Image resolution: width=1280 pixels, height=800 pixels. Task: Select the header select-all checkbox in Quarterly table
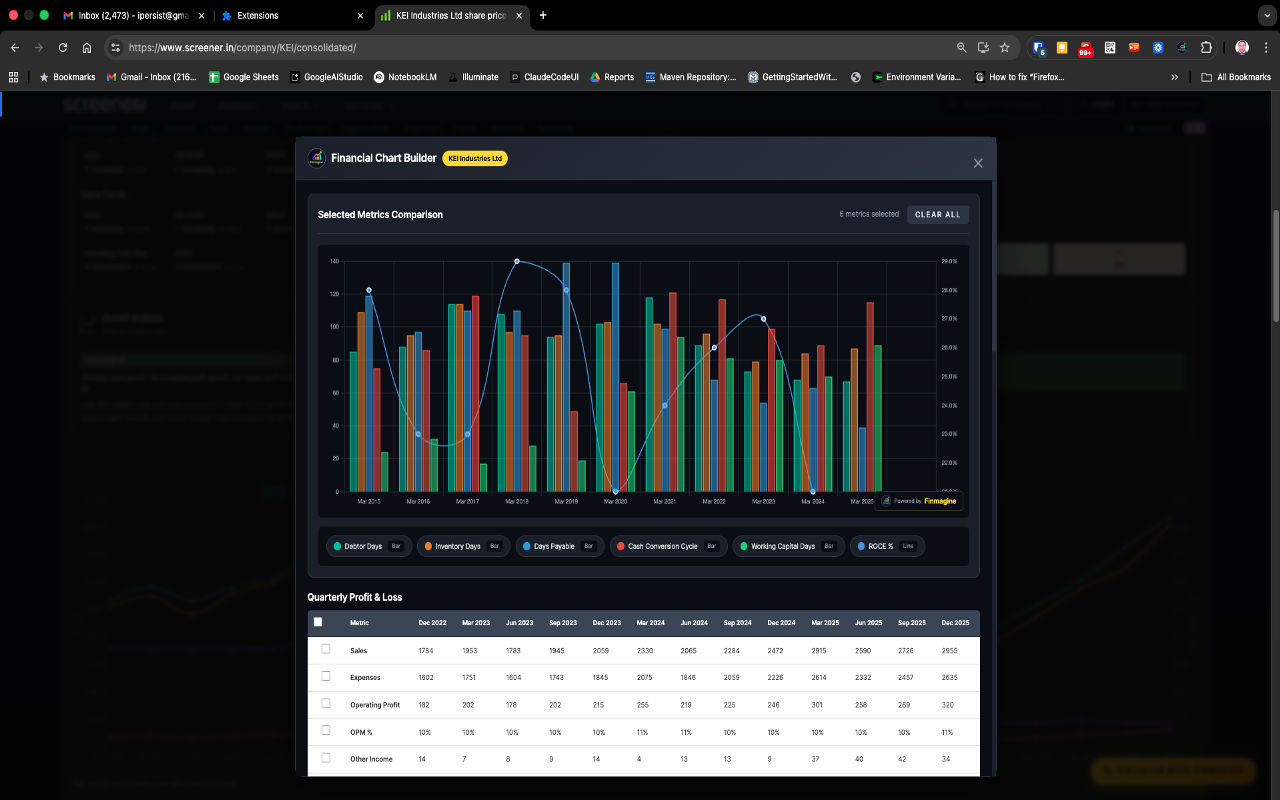(318, 621)
